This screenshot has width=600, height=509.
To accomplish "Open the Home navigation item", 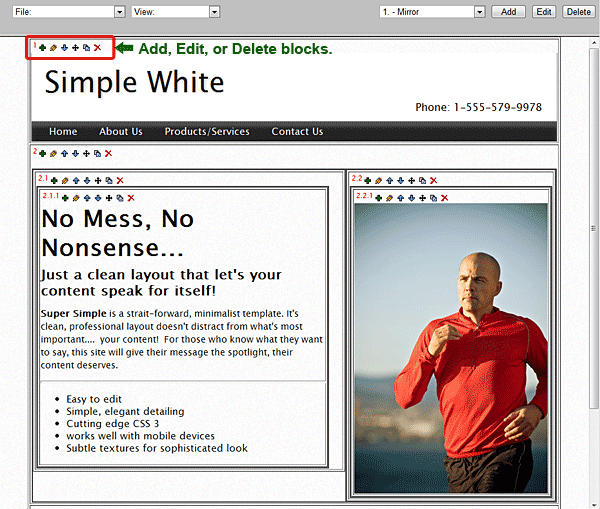I will [x=63, y=132].
